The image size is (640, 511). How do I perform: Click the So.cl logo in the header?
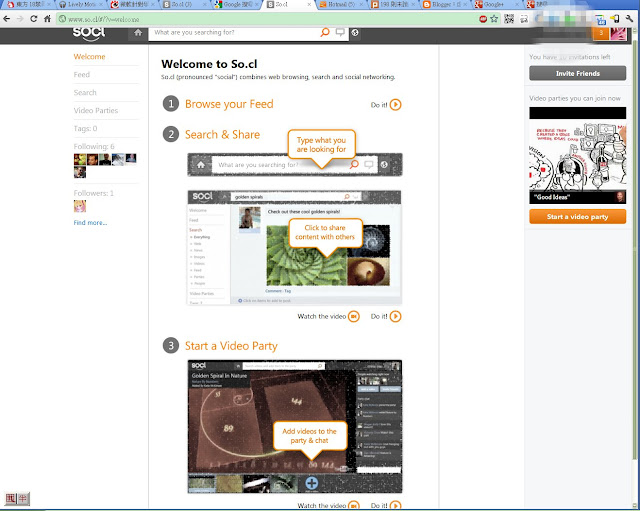point(89,33)
